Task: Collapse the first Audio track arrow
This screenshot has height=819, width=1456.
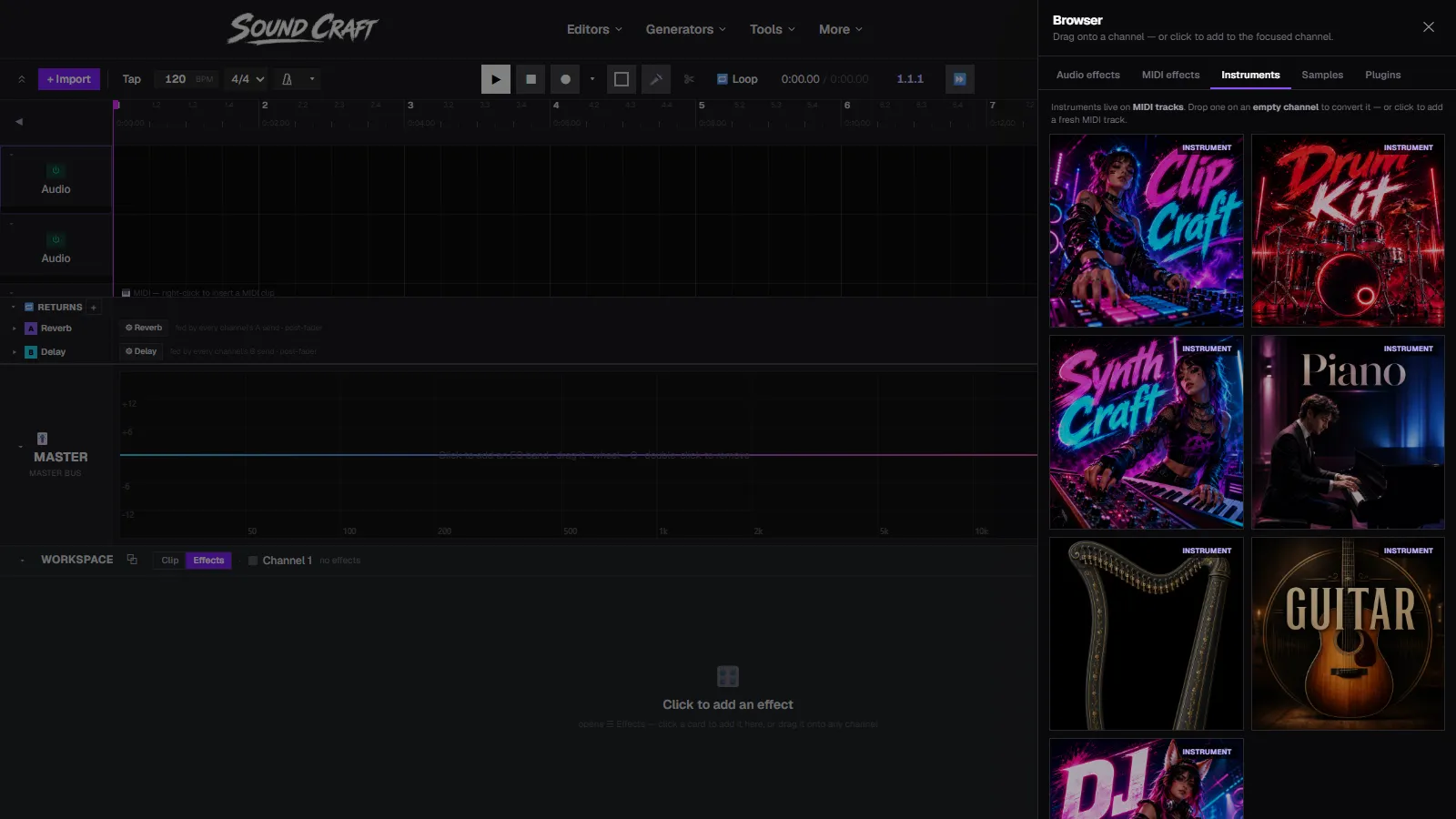Action: pyautogui.click(x=11, y=155)
